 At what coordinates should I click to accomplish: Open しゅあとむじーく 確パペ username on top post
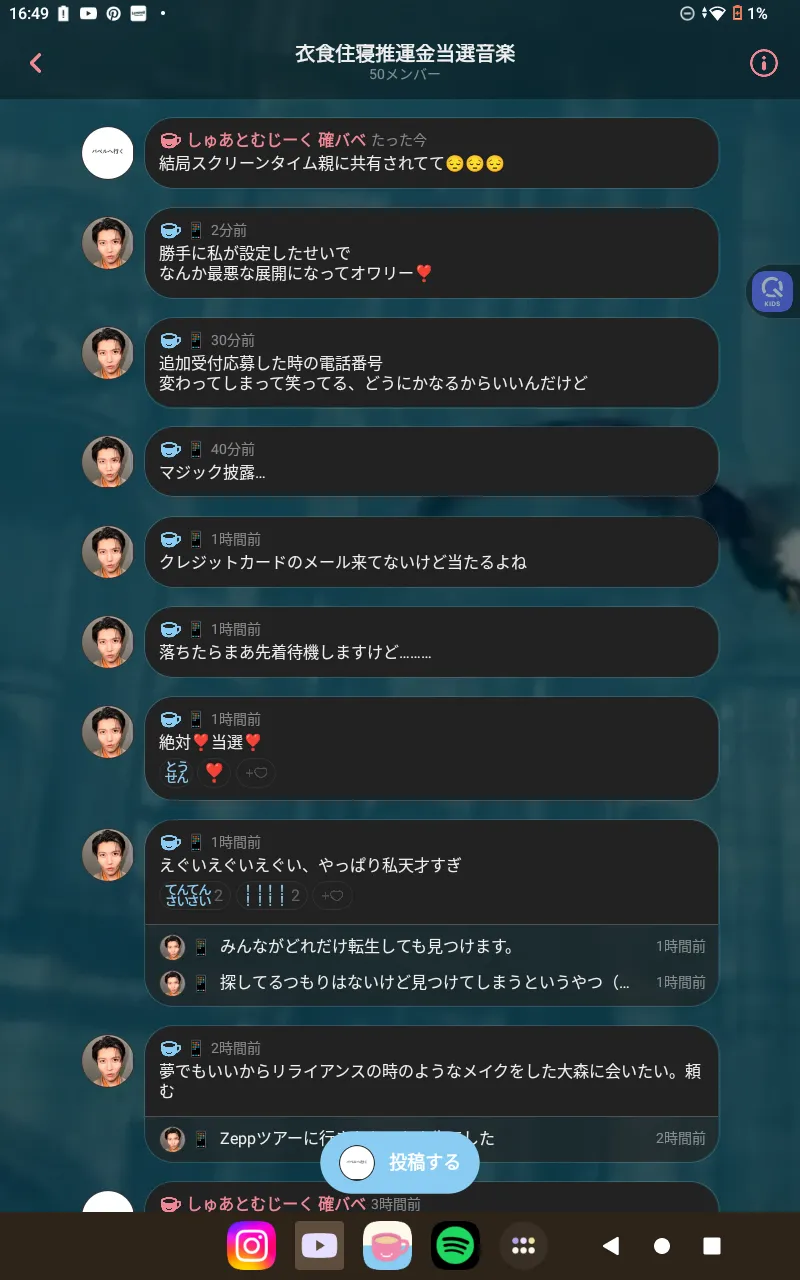[277, 140]
